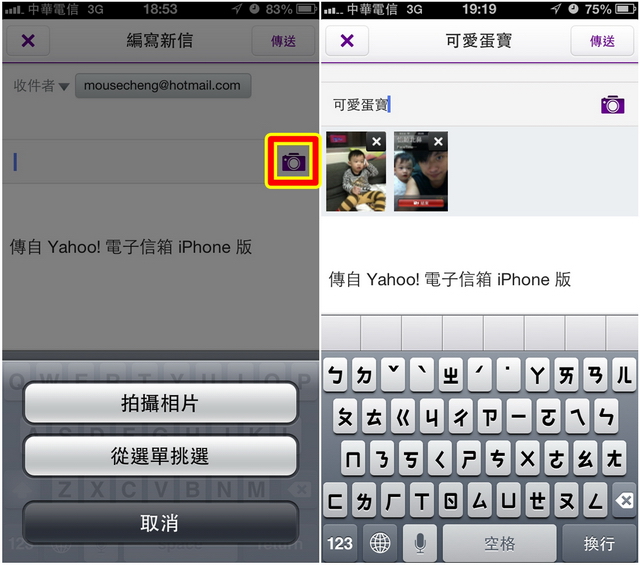Tap the 換行 return key
Viewport: 640px width, 565px height.
point(600,543)
